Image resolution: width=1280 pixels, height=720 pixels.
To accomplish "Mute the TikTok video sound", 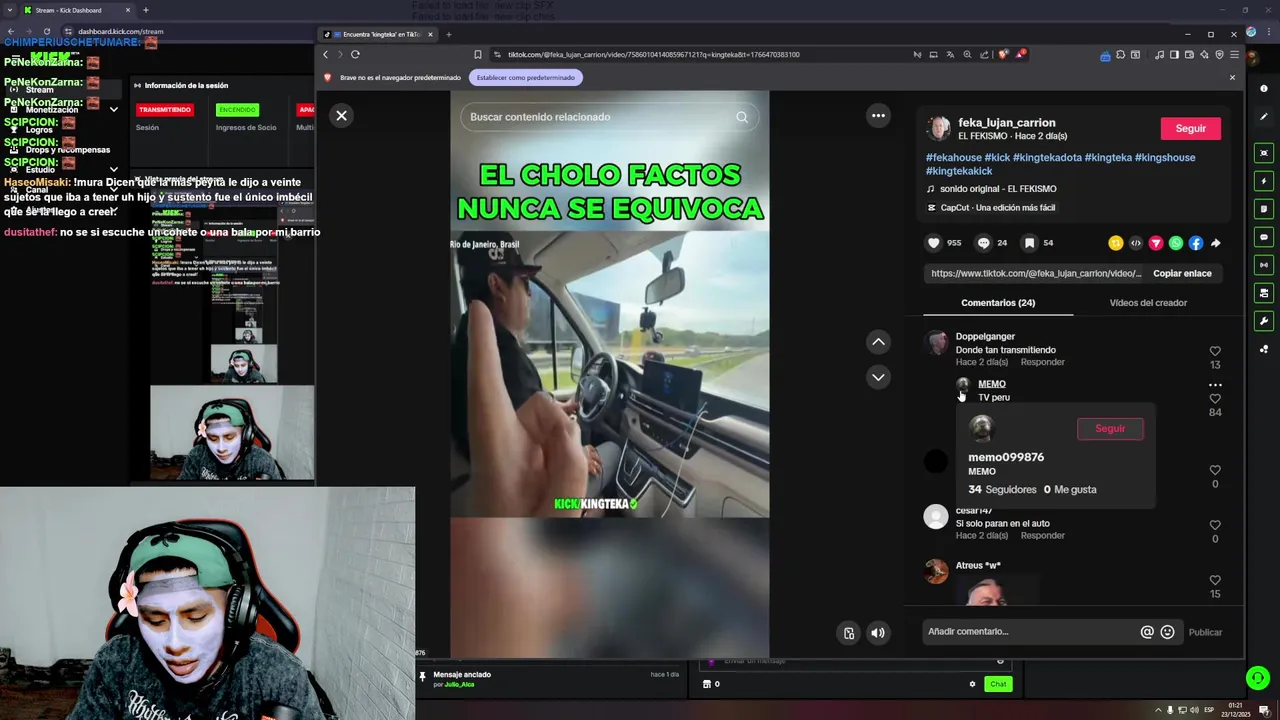I will coord(877,632).
